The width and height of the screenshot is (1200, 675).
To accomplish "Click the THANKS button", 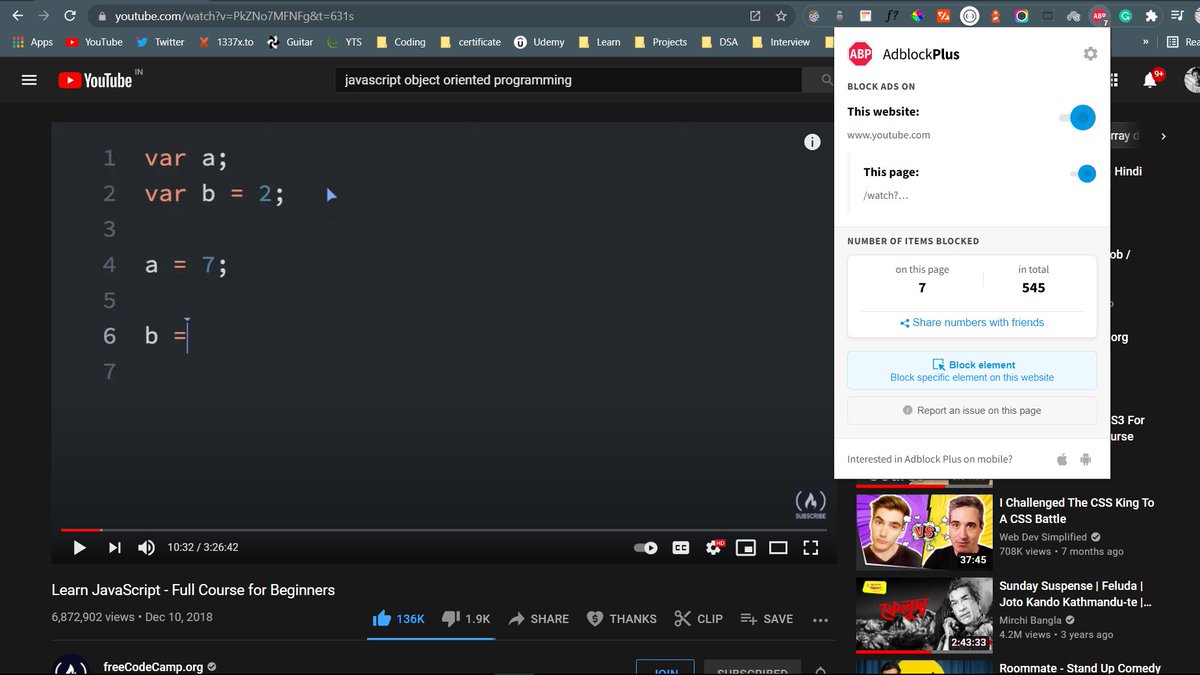I will [621, 619].
